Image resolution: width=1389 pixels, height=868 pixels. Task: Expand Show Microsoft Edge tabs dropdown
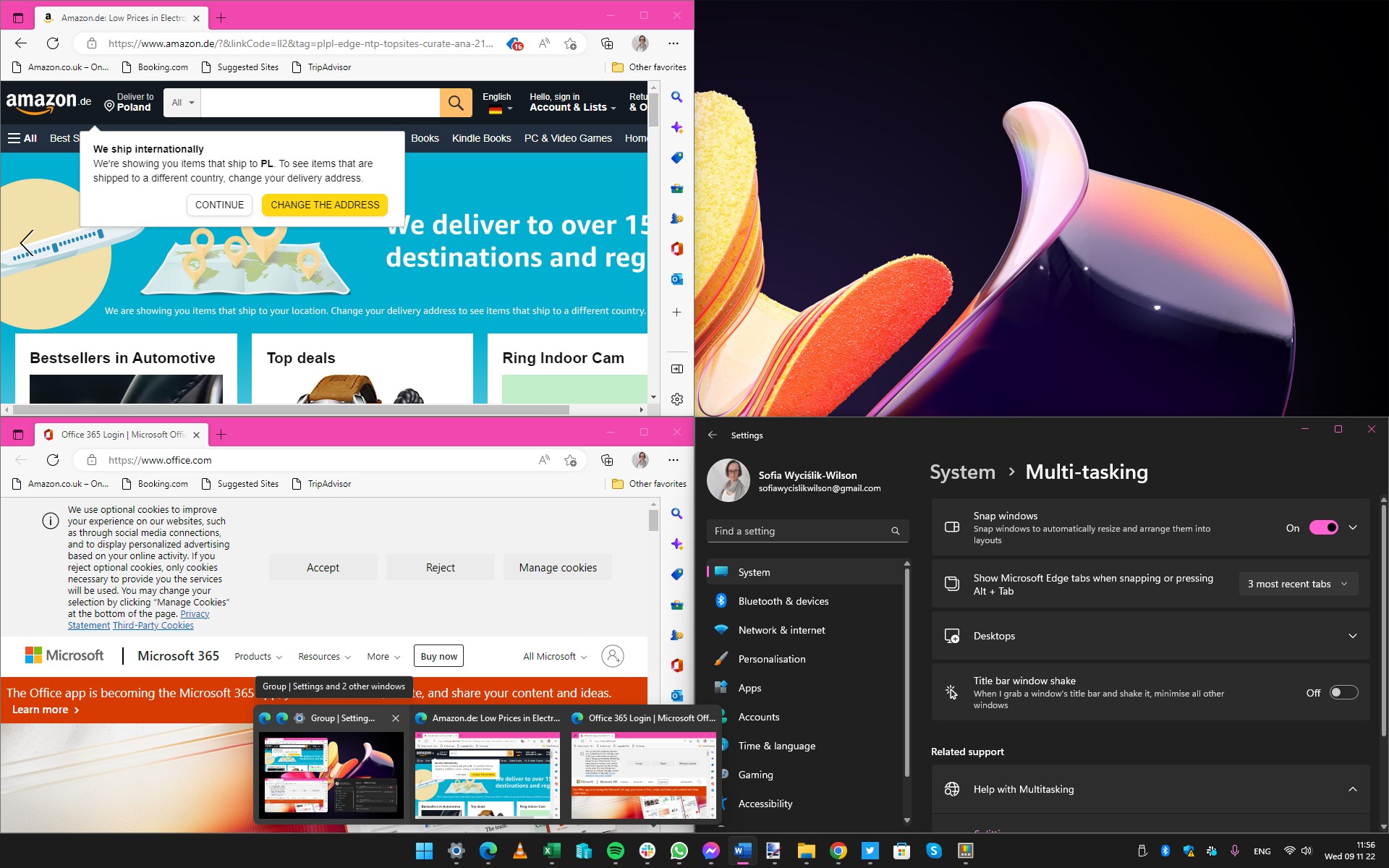tap(1296, 584)
